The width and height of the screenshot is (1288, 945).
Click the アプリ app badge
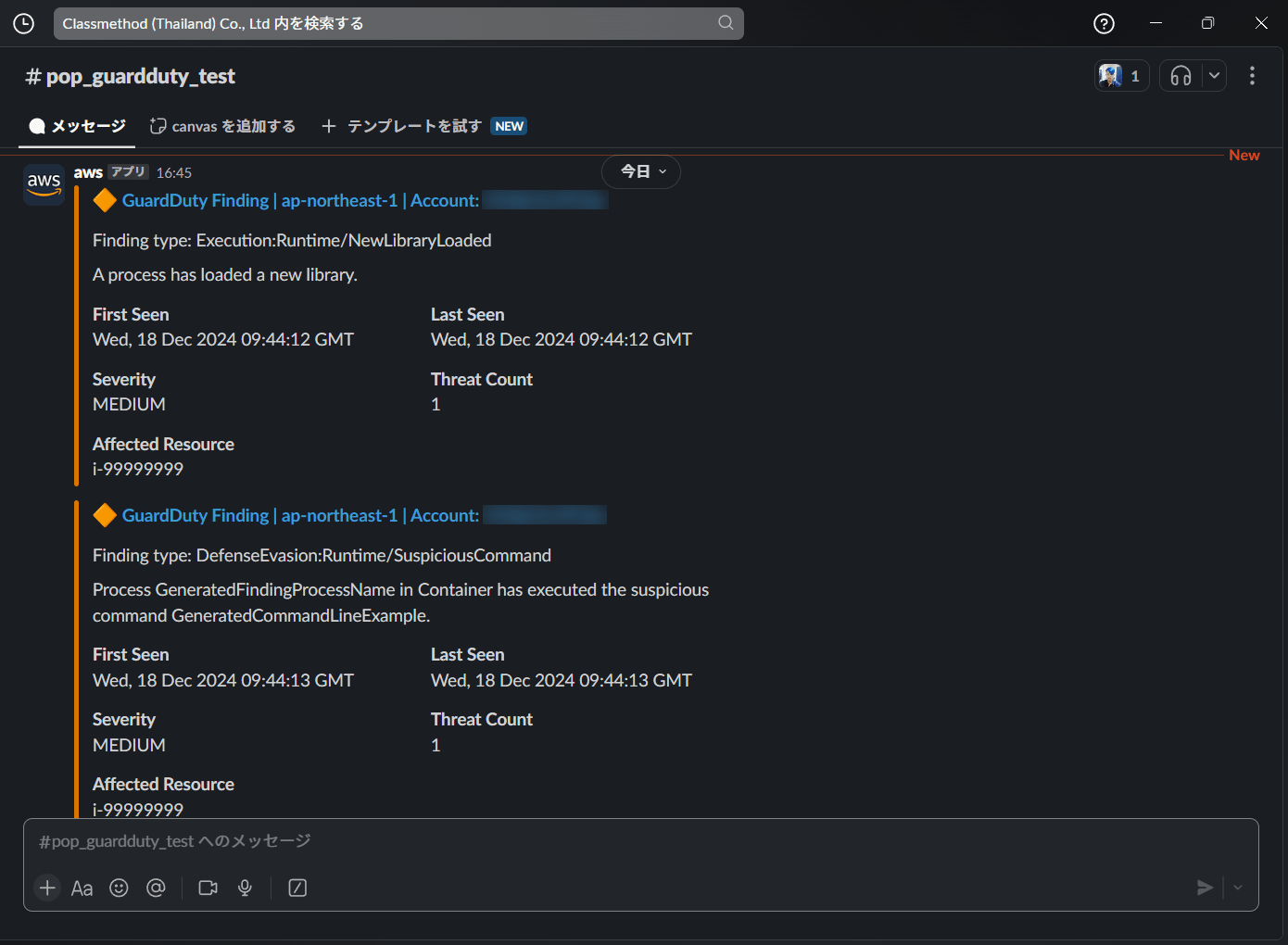(x=128, y=171)
